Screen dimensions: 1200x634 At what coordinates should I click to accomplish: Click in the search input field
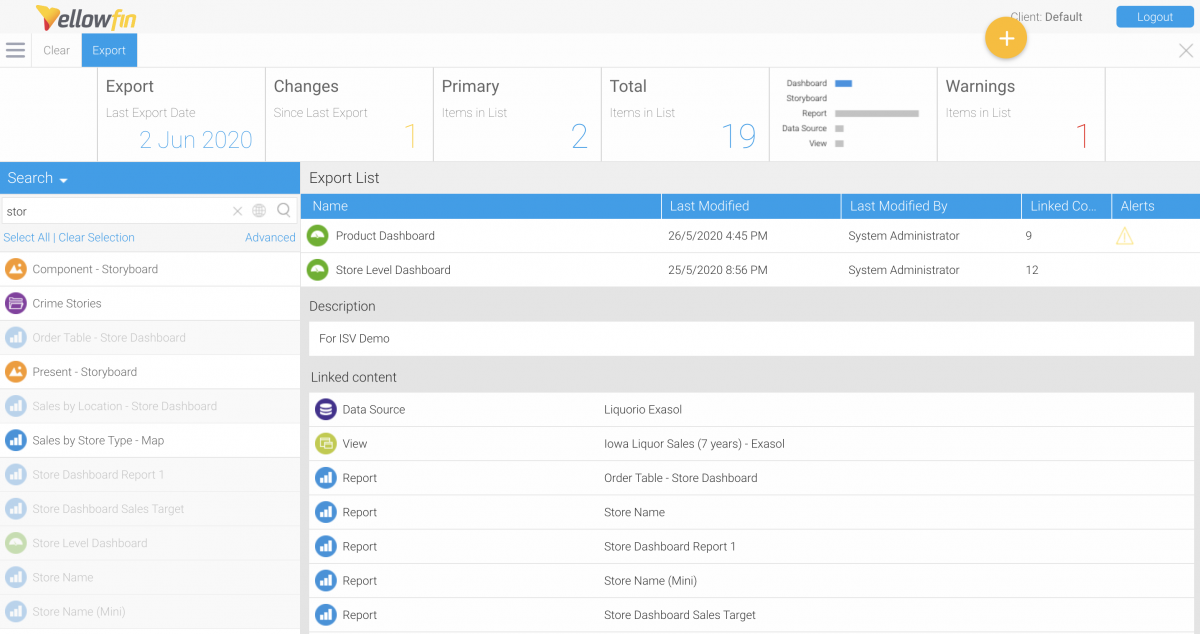115,211
